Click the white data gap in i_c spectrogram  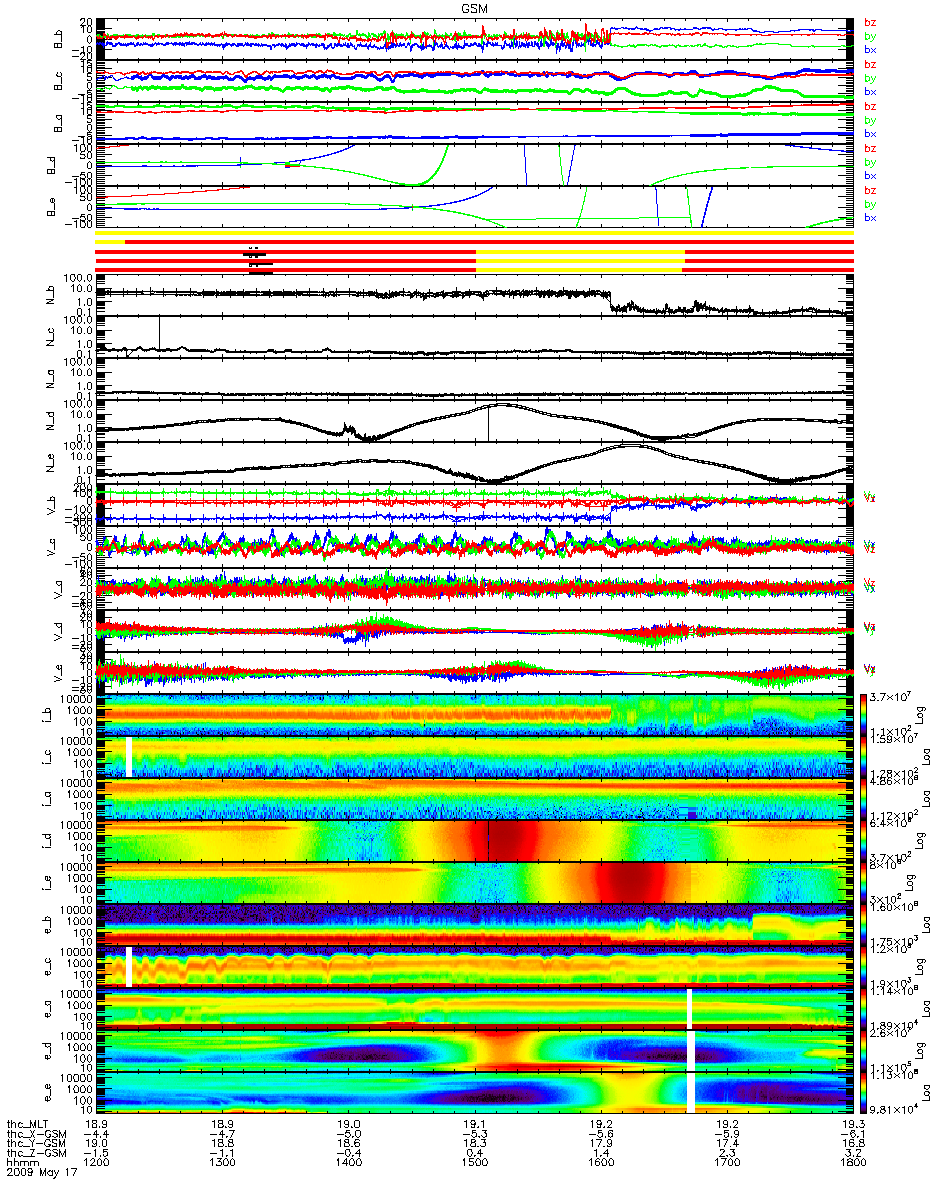click(129, 756)
